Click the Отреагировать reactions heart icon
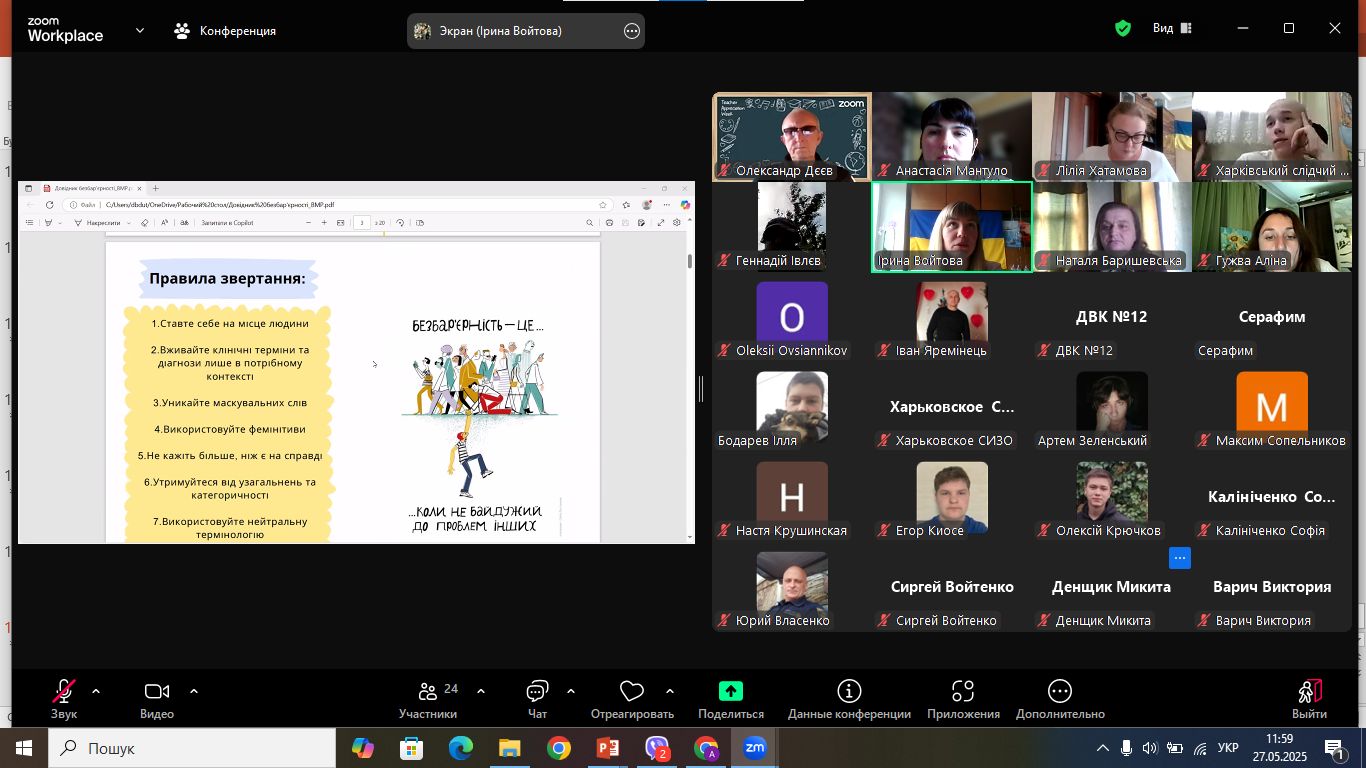This screenshot has height=768, width=1366. click(x=631, y=692)
